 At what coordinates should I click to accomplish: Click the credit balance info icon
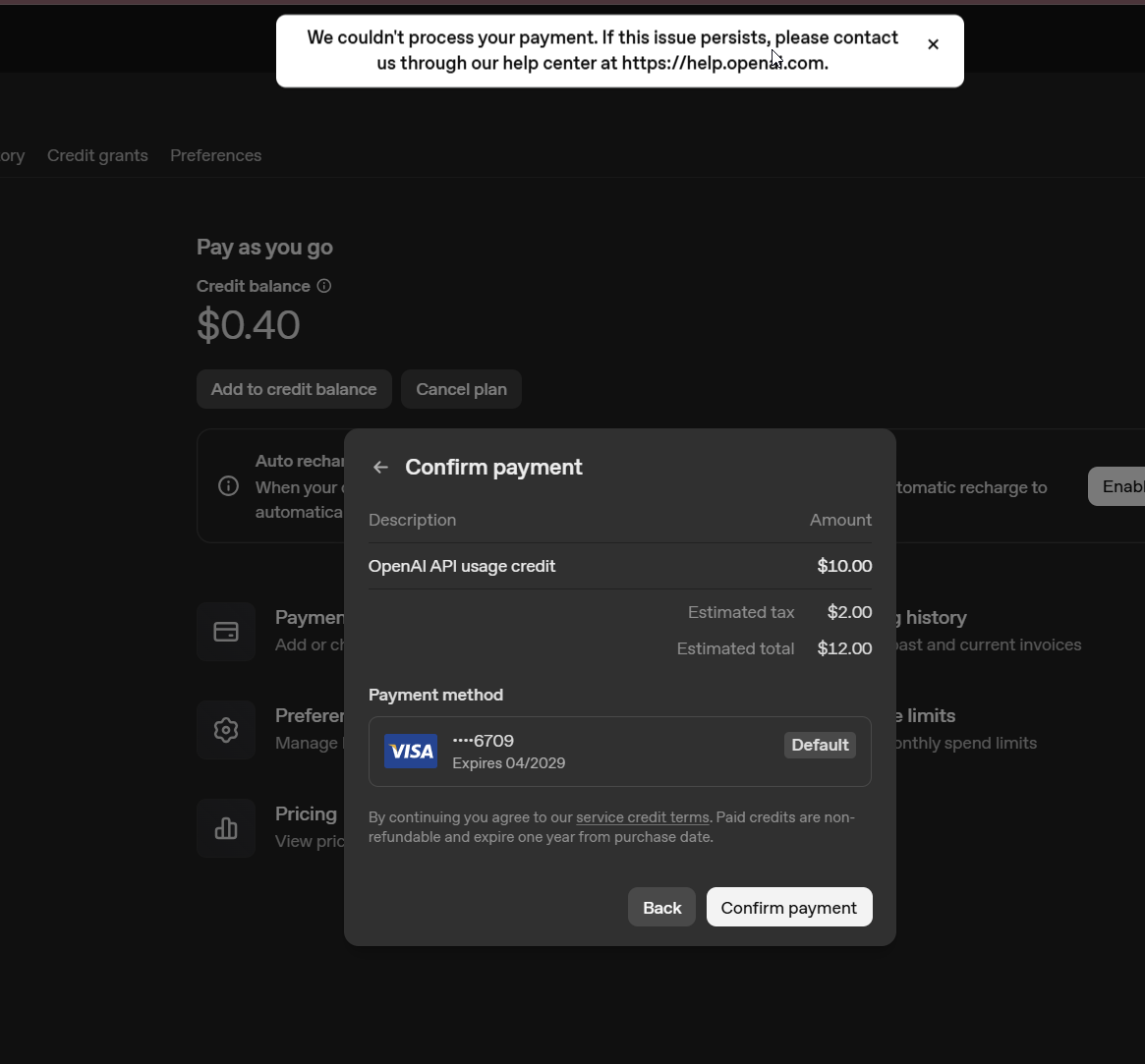coord(324,286)
